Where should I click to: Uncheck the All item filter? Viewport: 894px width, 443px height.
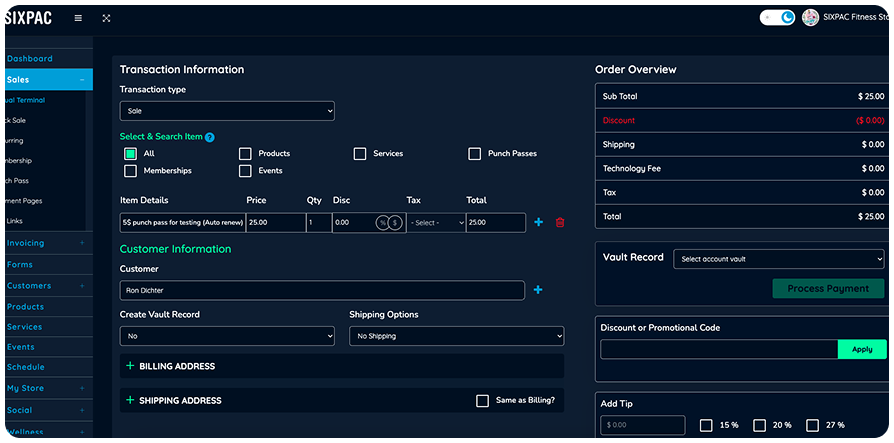(131, 154)
